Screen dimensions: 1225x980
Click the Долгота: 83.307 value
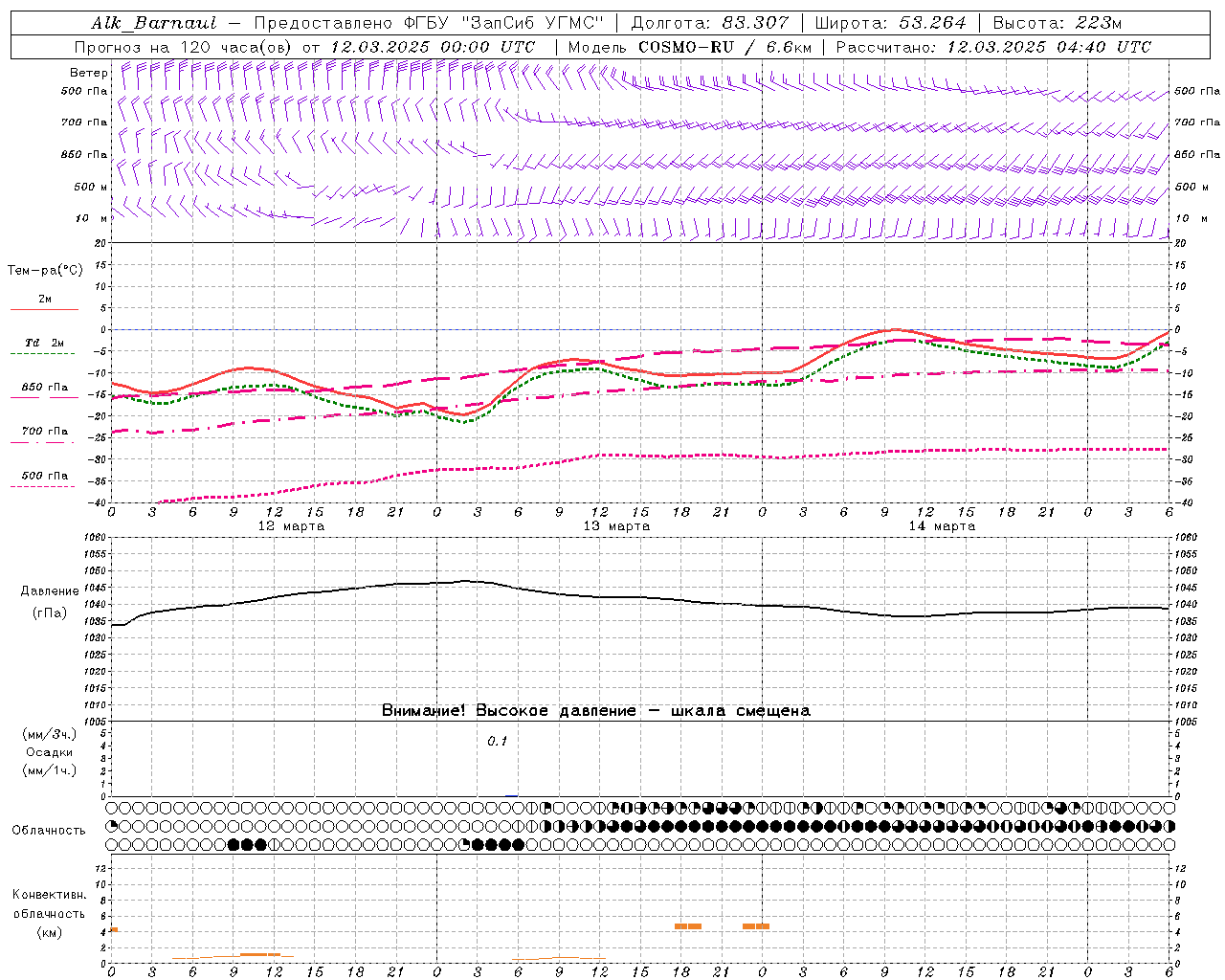click(x=710, y=23)
